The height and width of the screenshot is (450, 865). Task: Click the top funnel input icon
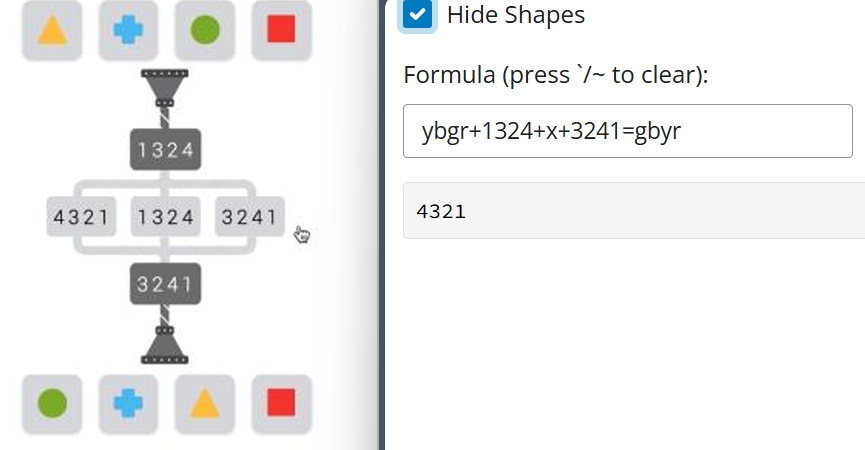[x=166, y=88]
